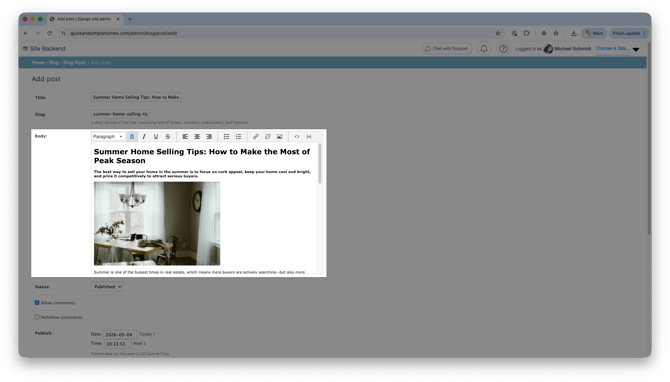The height and width of the screenshot is (382, 670).
Task: Select the Add post browser tab
Action: (x=85, y=19)
